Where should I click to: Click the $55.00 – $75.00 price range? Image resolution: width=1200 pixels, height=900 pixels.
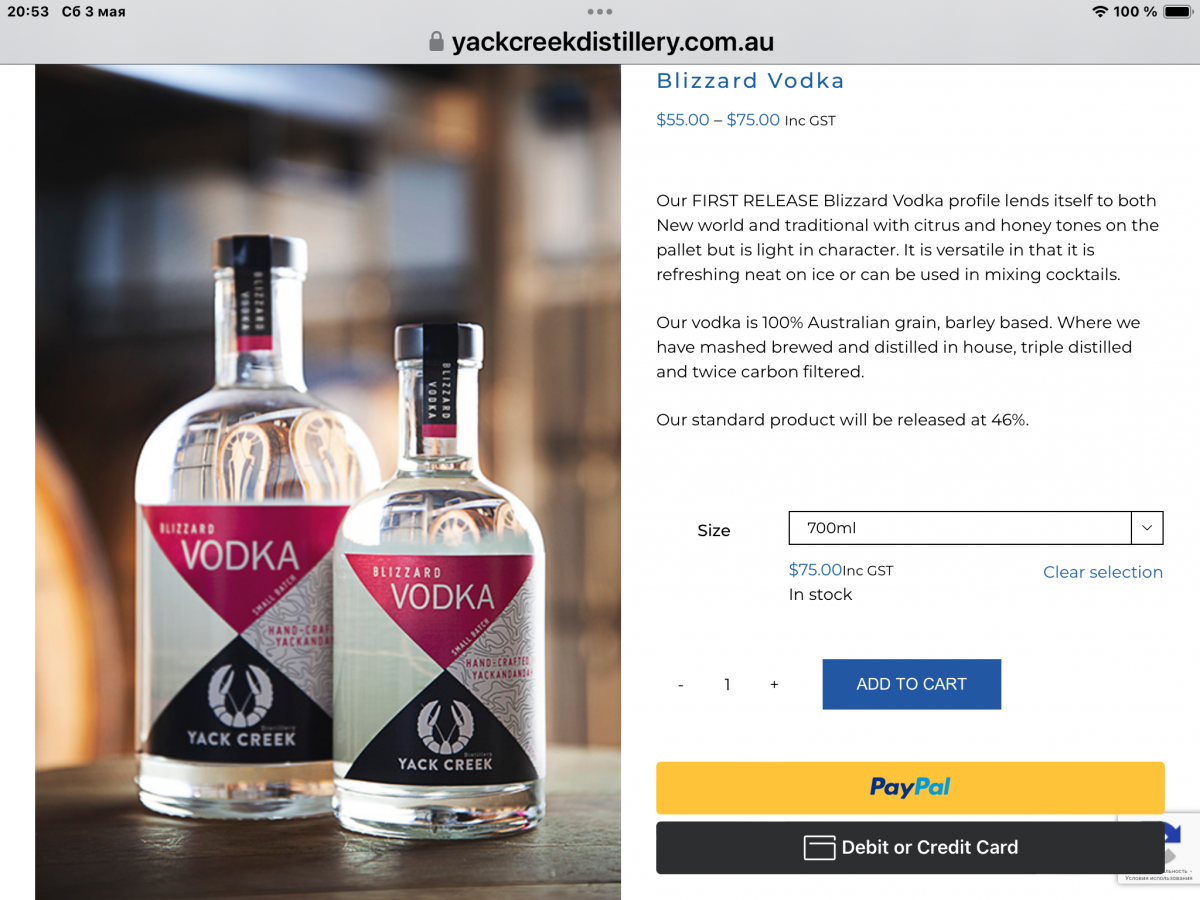pyautogui.click(x=718, y=120)
